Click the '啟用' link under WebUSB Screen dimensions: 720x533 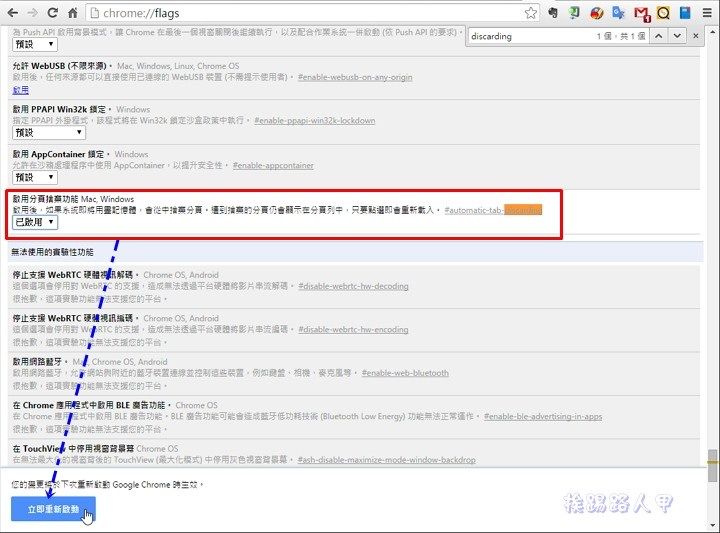pyautogui.click(x=21, y=90)
